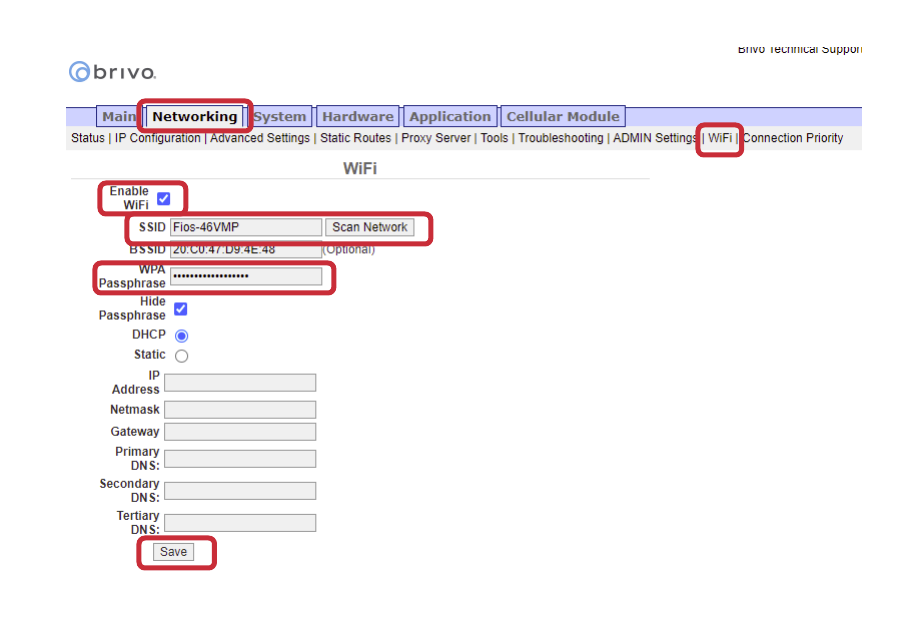This screenshot has height=622, width=924.
Task: Select the Static radio button
Action: tap(181, 356)
